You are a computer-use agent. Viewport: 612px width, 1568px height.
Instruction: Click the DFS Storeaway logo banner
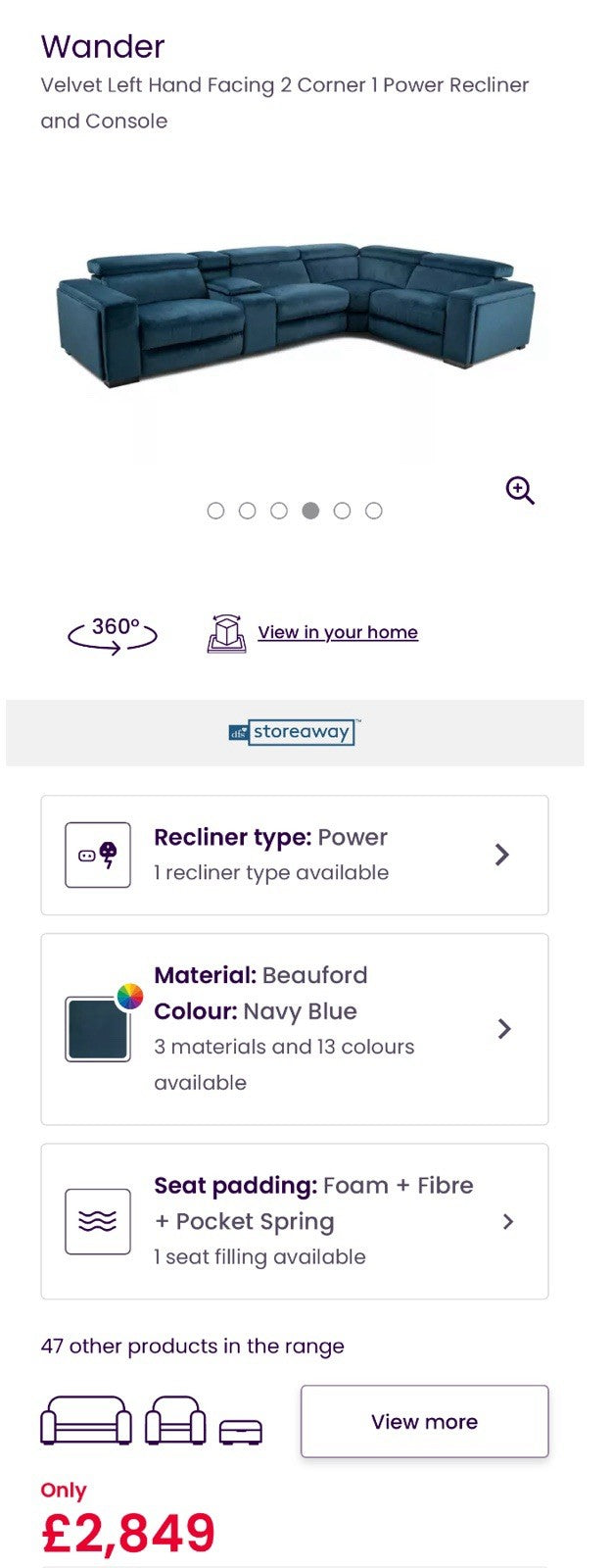point(294,732)
